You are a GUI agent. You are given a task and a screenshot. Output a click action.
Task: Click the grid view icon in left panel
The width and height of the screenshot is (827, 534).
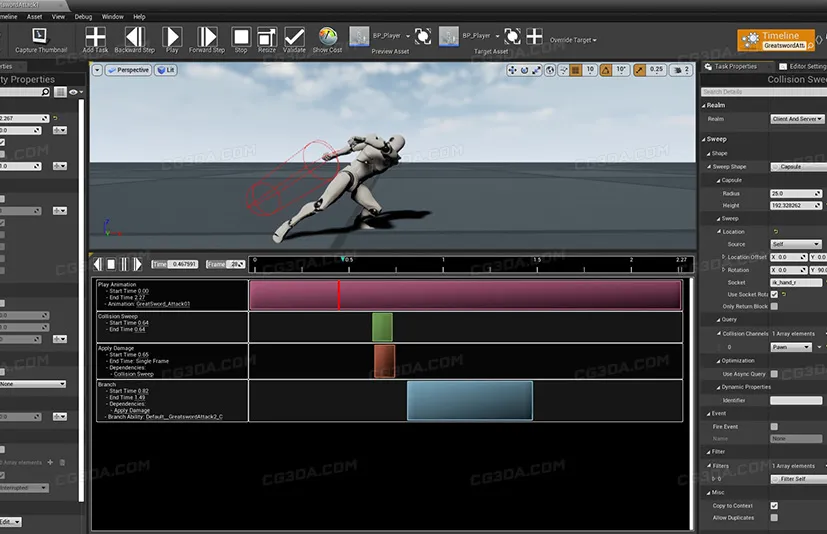point(60,92)
